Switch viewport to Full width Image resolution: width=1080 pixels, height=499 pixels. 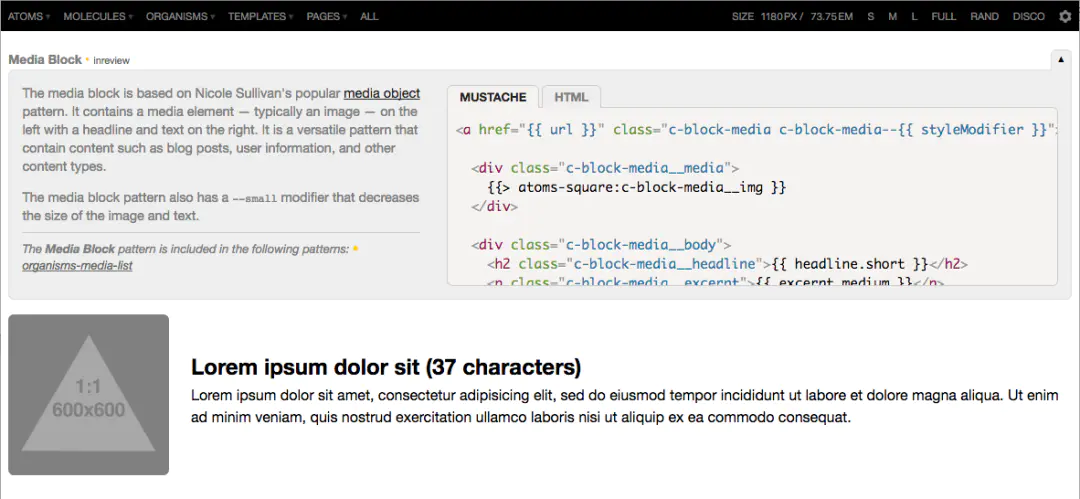943,16
